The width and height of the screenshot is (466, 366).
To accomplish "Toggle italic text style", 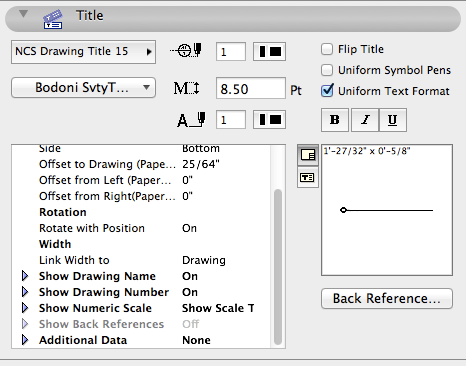I will (x=365, y=120).
